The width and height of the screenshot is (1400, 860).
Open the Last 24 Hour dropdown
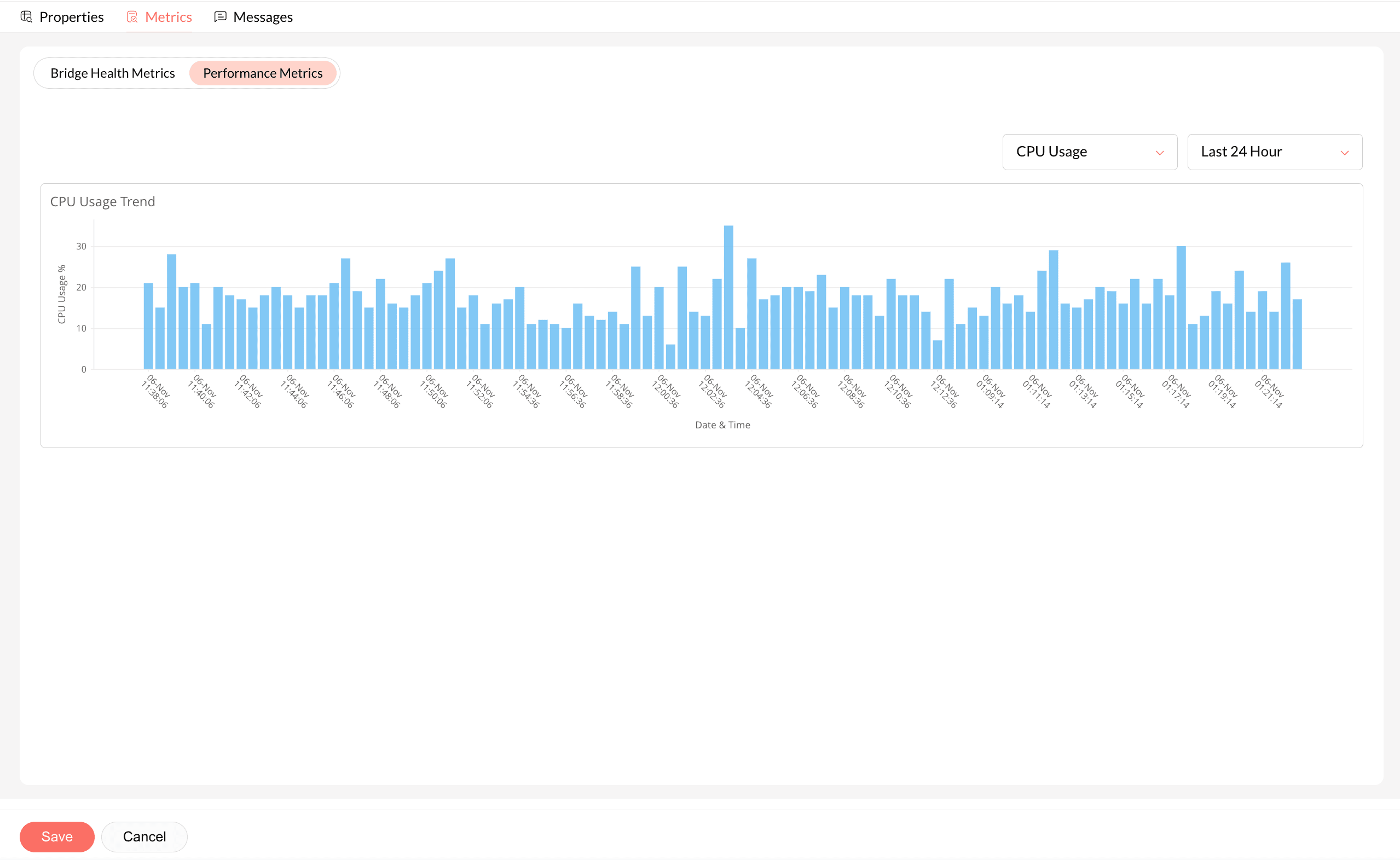pos(1274,152)
